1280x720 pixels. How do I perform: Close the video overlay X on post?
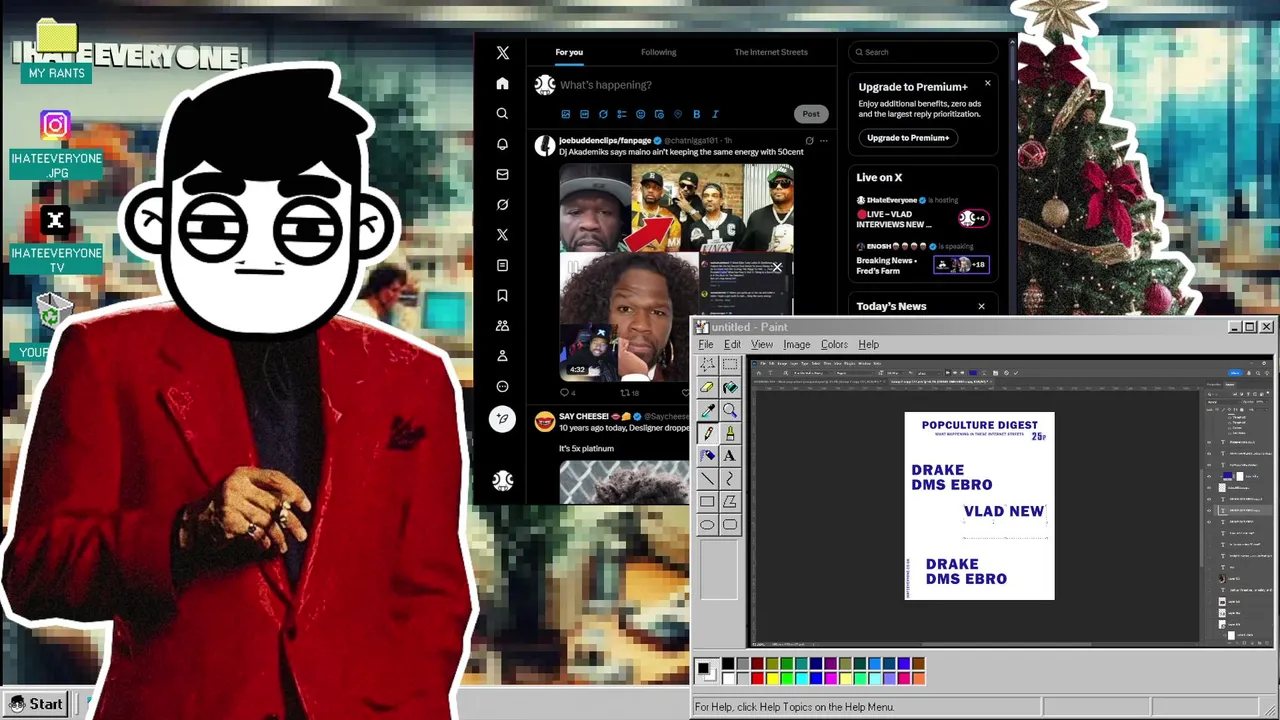777,267
